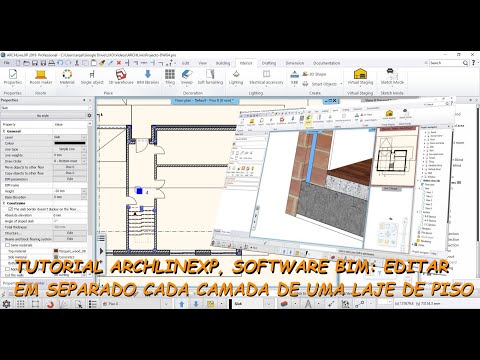Image resolution: width=480 pixels, height=360 pixels.
Task: Open the Layer dropdown in Properties
Action: pyautogui.click(x=84, y=137)
